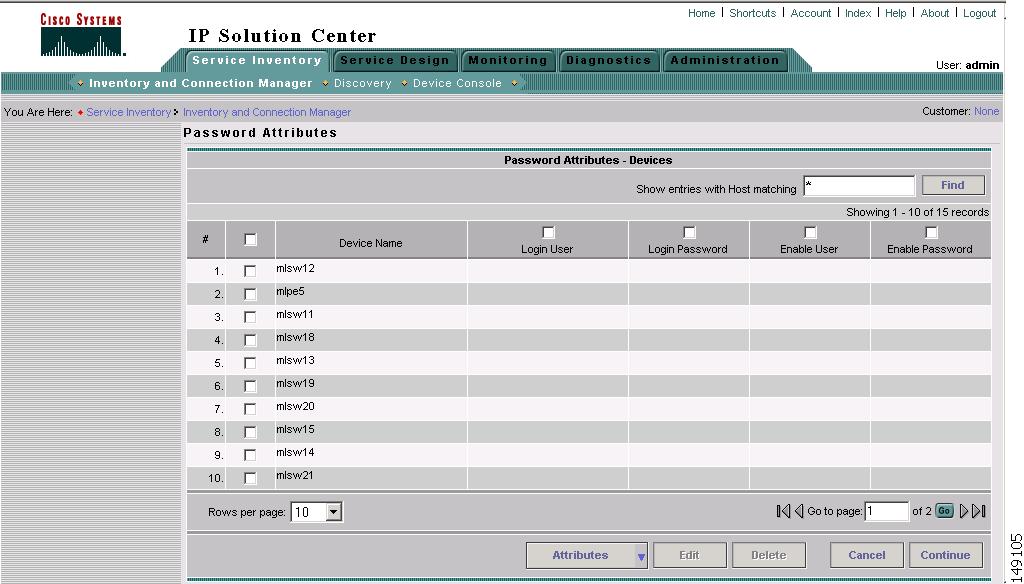Tick checkbox for device mlsw20
This screenshot has width=1024, height=584.
click(250, 409)
